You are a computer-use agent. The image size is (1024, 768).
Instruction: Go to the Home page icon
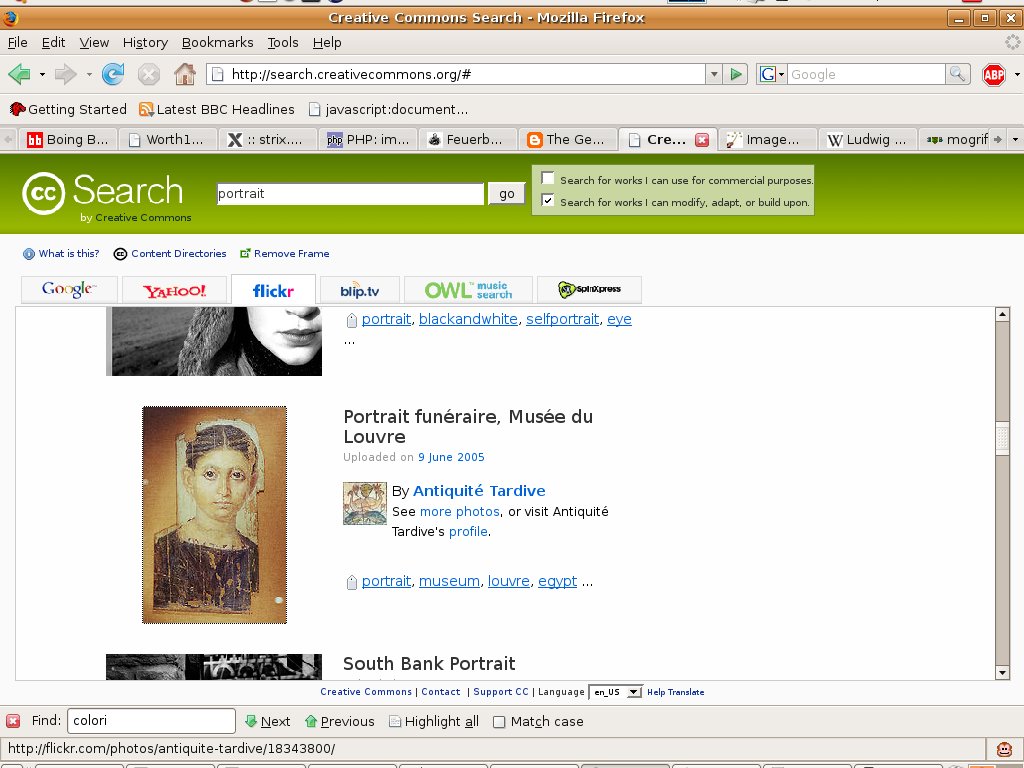coord(185,74)
